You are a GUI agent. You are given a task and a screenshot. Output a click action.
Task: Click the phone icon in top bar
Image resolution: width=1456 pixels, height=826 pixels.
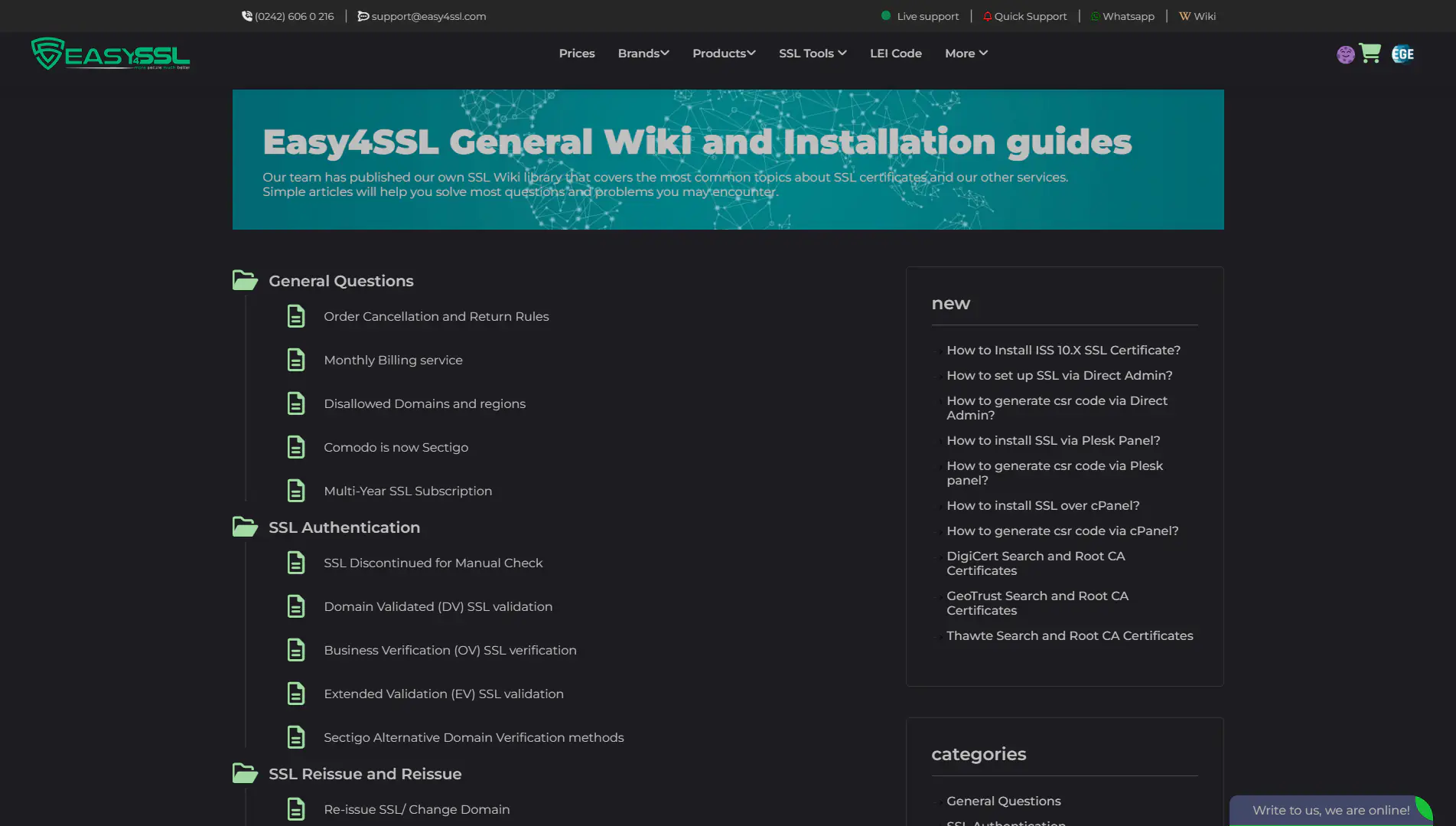tap(247, 16)
